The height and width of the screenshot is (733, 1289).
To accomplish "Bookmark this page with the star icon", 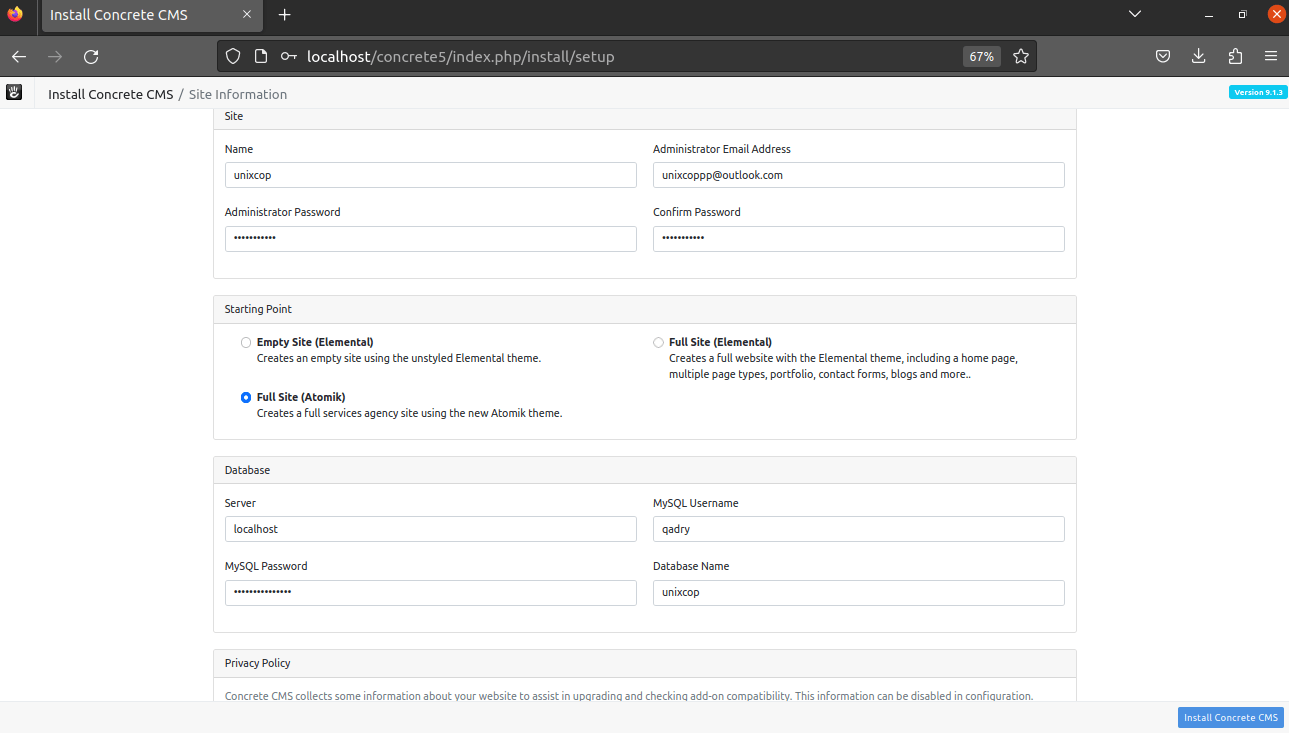I will [x=1021, y=57].
